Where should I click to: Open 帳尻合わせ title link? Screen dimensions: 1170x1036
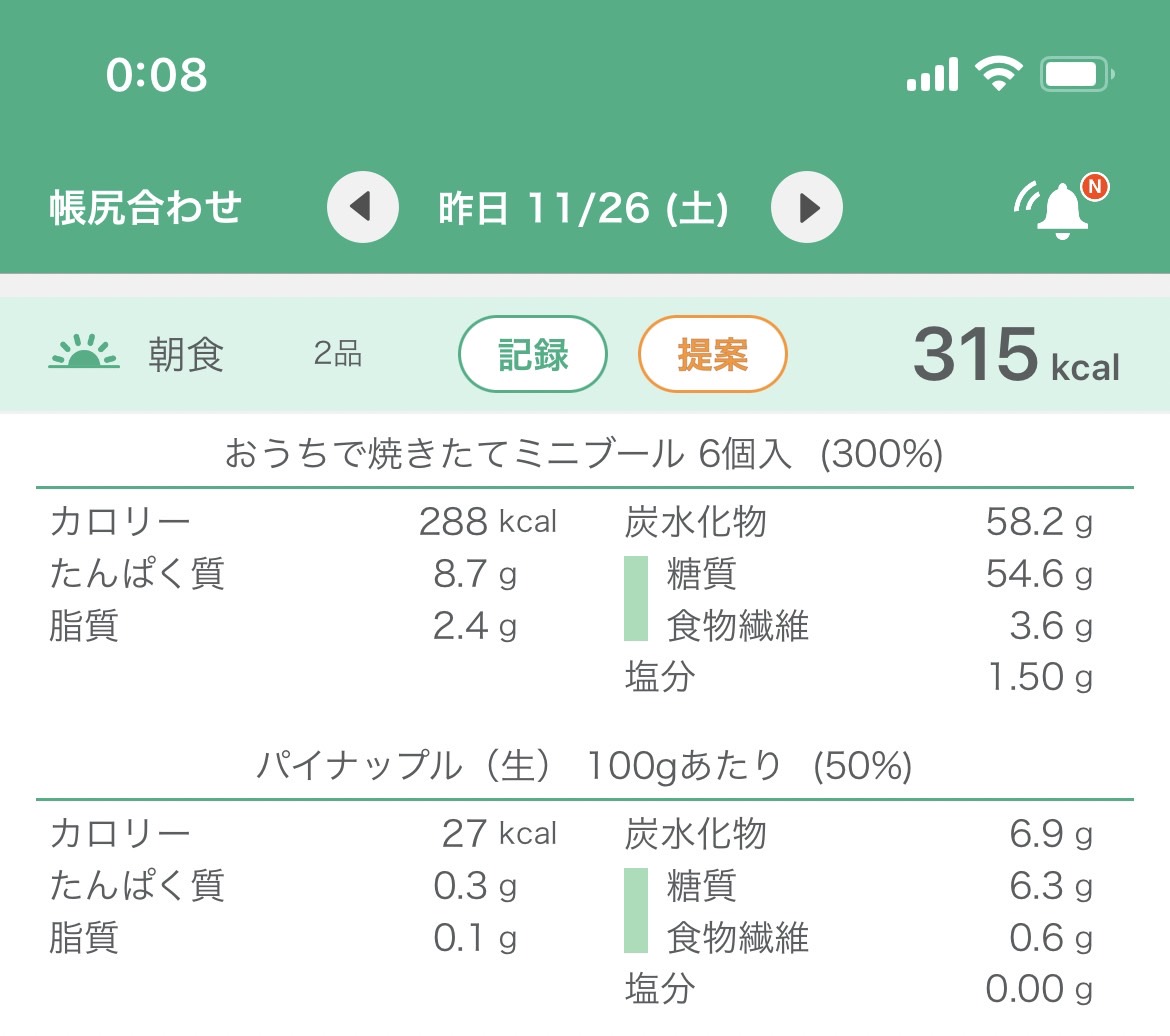point(146,207)
